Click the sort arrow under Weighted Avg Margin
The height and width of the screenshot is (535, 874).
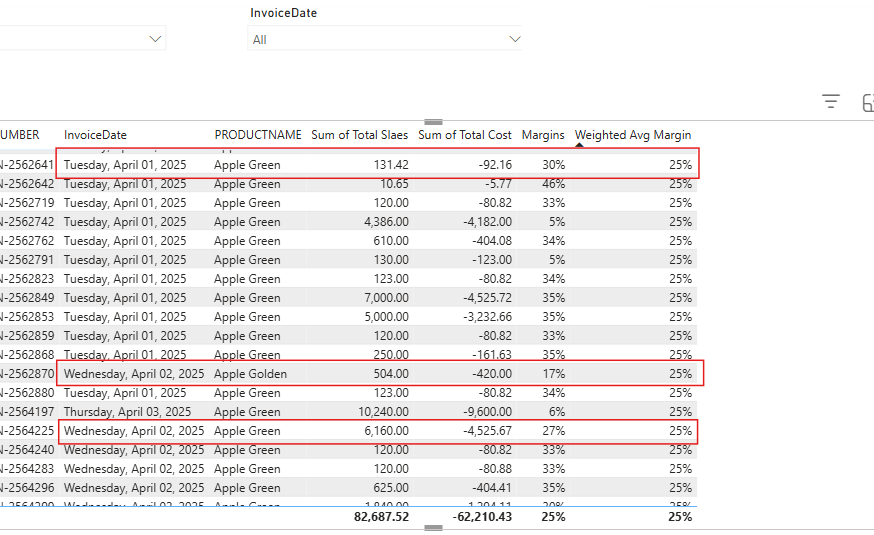pos(579,145)
